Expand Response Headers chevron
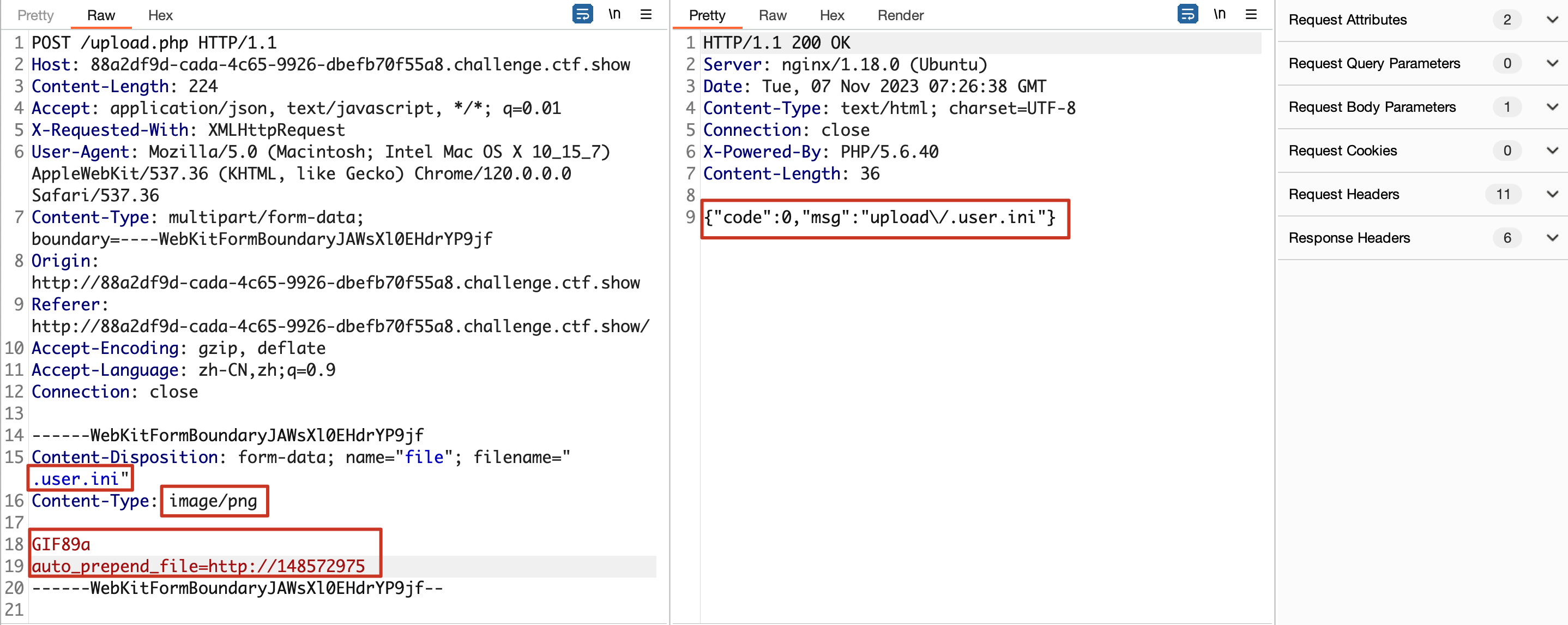 coord(1552,238)
